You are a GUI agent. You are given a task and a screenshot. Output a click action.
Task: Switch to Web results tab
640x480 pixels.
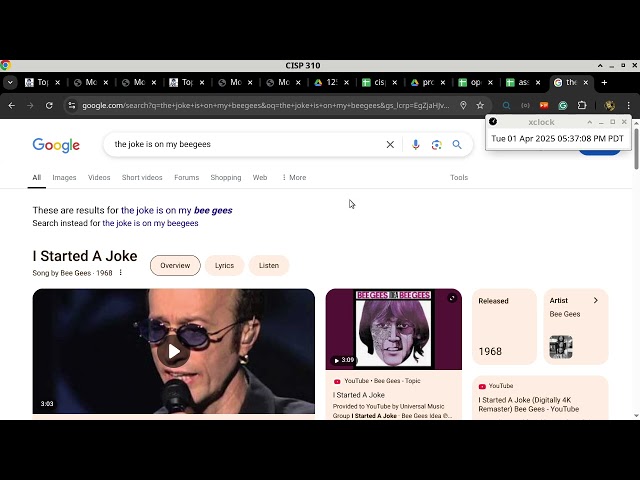(x=260, y=178)
